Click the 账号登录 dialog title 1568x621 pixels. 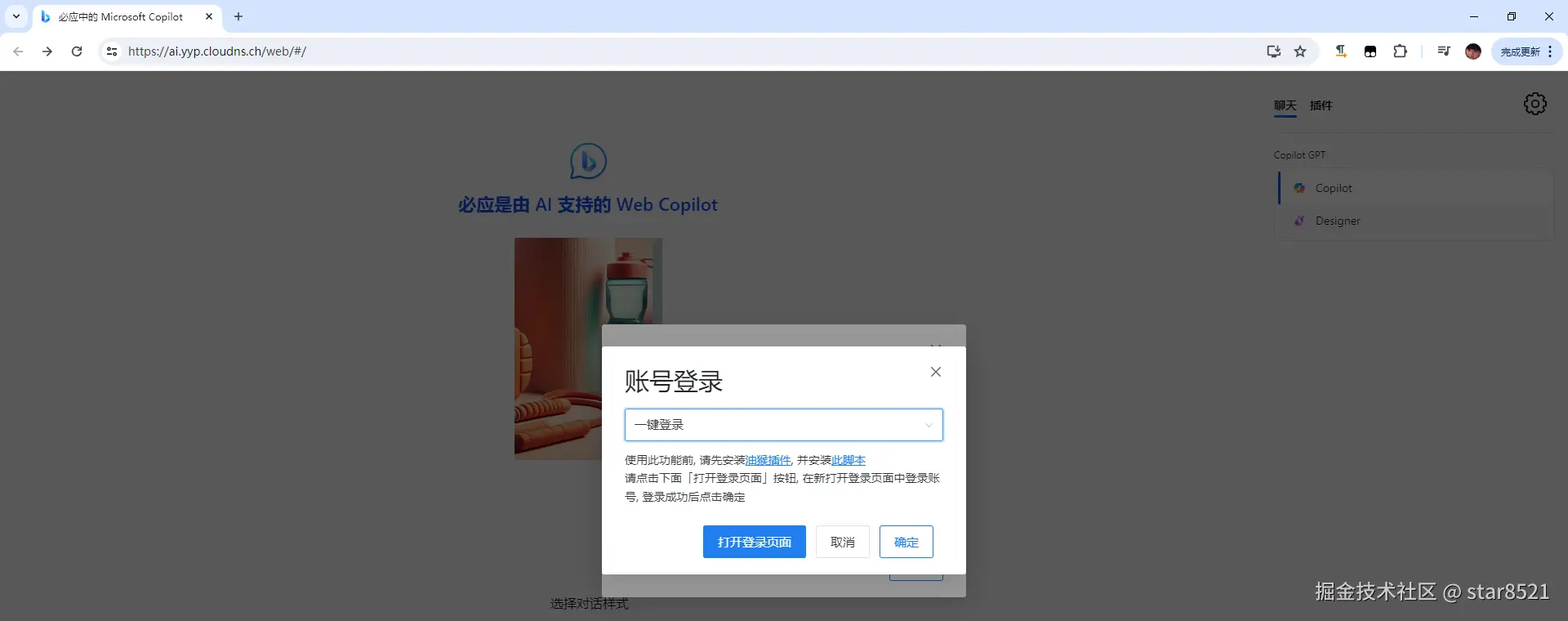pyautogui.click(x=674, y=382)
